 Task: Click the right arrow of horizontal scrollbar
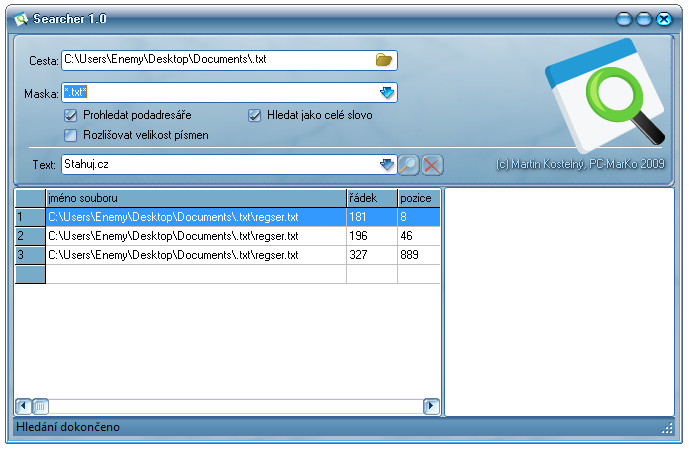tap(431, 406)
